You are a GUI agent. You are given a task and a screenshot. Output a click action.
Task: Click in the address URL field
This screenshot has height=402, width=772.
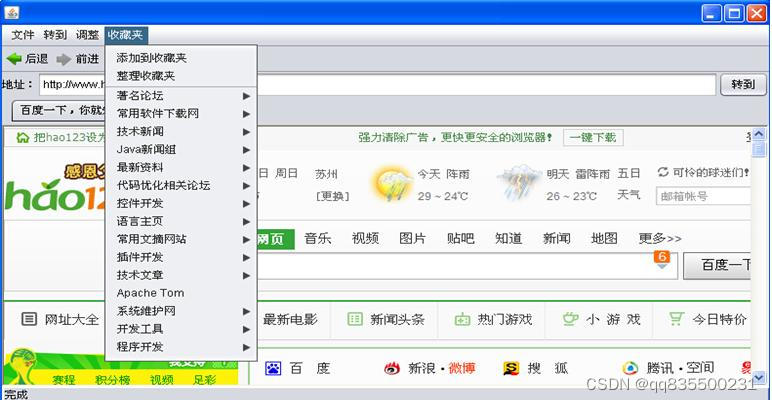pyautogui.click(x=377, y=85)
